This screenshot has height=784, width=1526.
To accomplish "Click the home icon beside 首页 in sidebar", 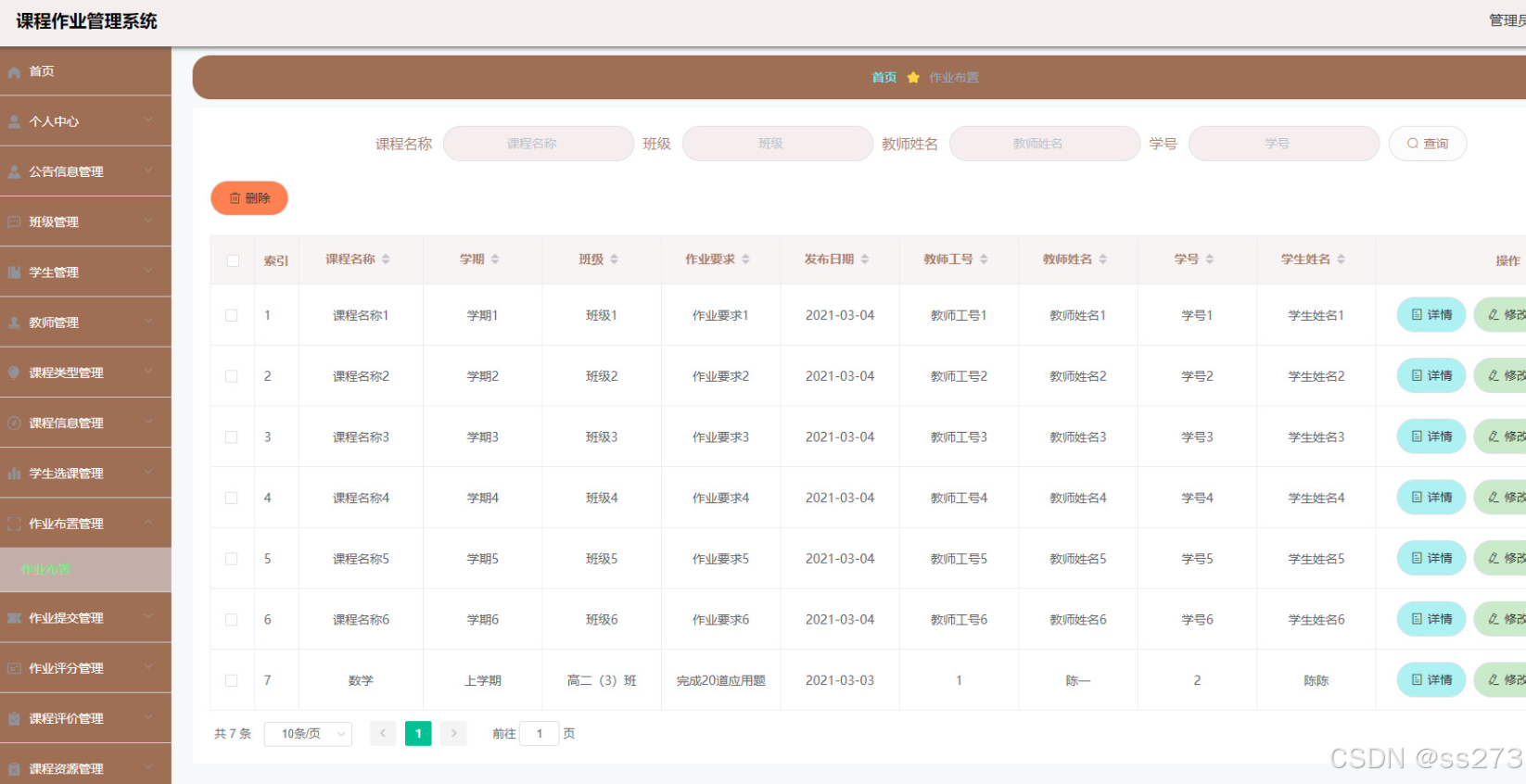I will [14, 72].
